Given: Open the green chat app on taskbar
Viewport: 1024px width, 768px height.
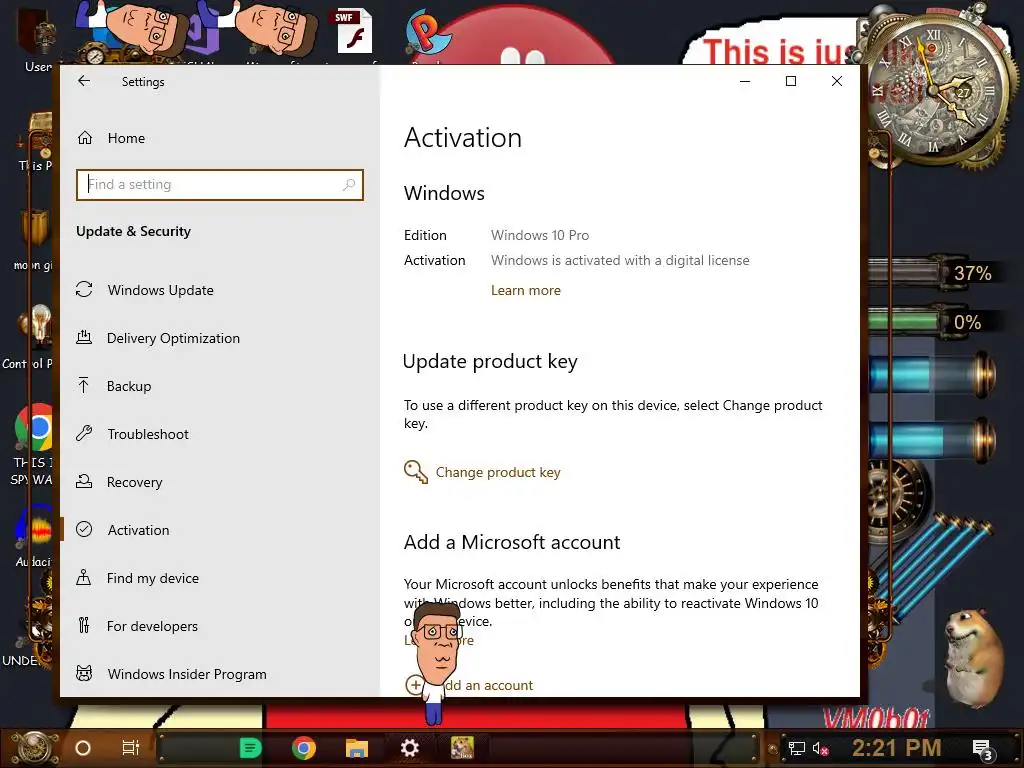Looking at the screenshot, I should (x=250, y=748).
